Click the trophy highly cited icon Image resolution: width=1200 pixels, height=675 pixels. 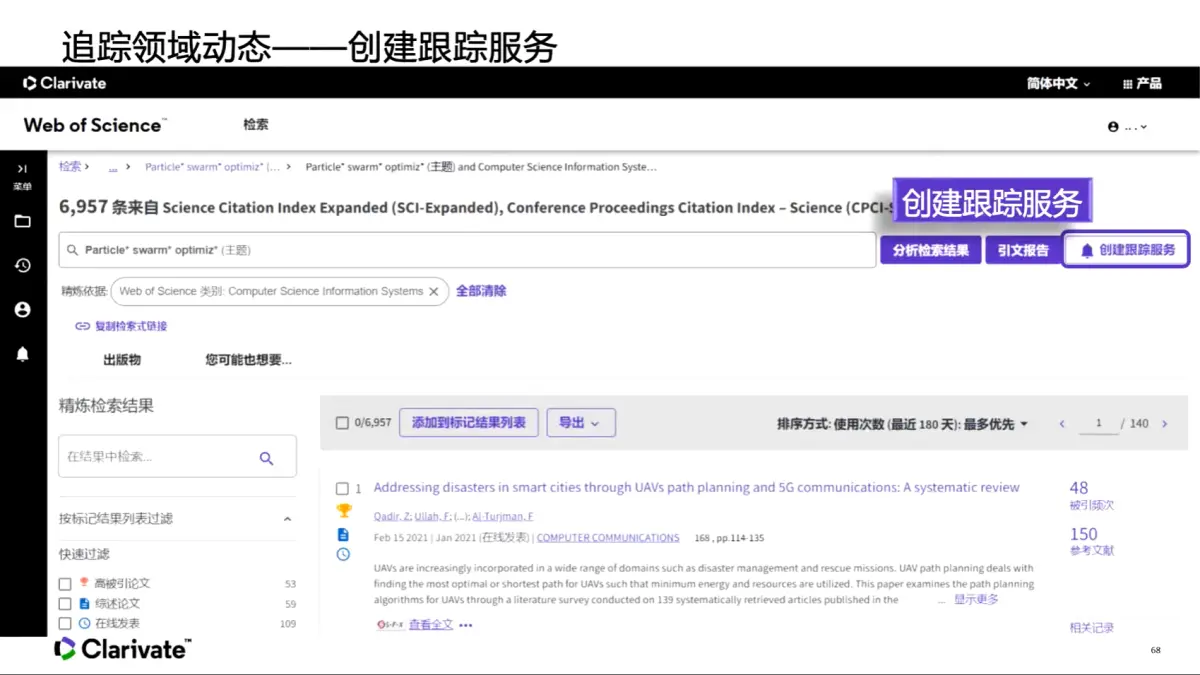(x=344, y=511)
